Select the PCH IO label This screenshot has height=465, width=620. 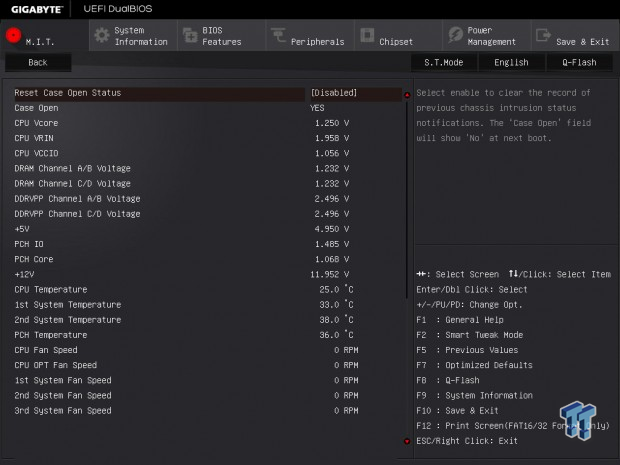click(29, 244)
